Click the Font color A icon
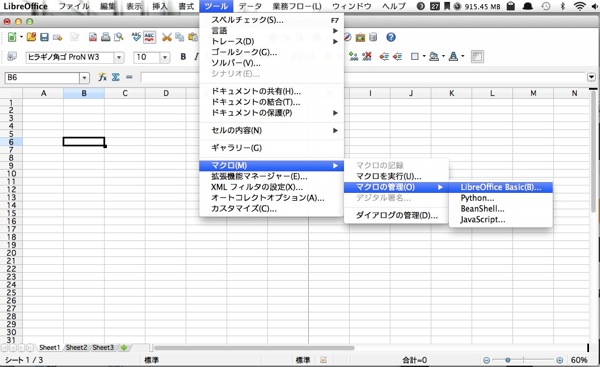 point(453,57)
